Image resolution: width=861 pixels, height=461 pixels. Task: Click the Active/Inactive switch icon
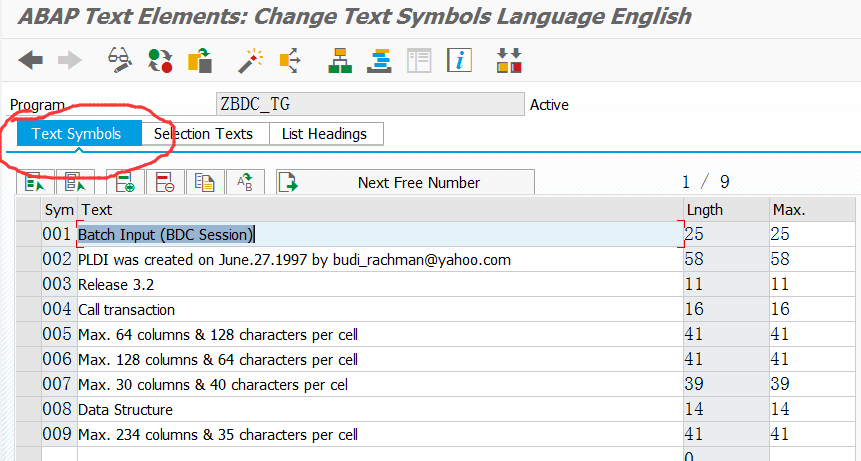click(x=159, y=60)
